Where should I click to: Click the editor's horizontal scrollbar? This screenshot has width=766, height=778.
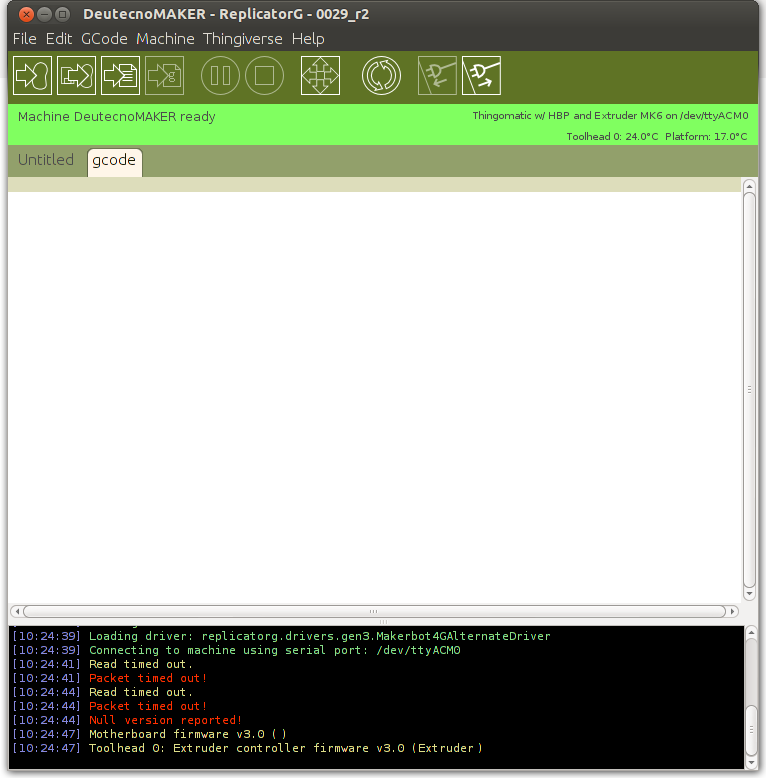(373, 611)
